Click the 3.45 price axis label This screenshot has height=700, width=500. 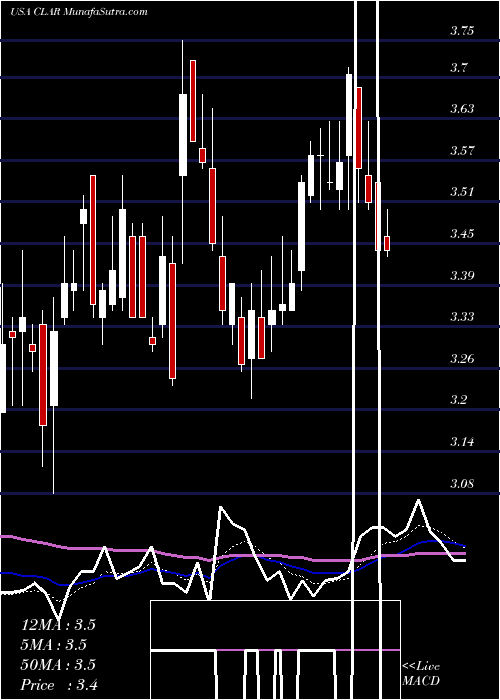point(462,233)
